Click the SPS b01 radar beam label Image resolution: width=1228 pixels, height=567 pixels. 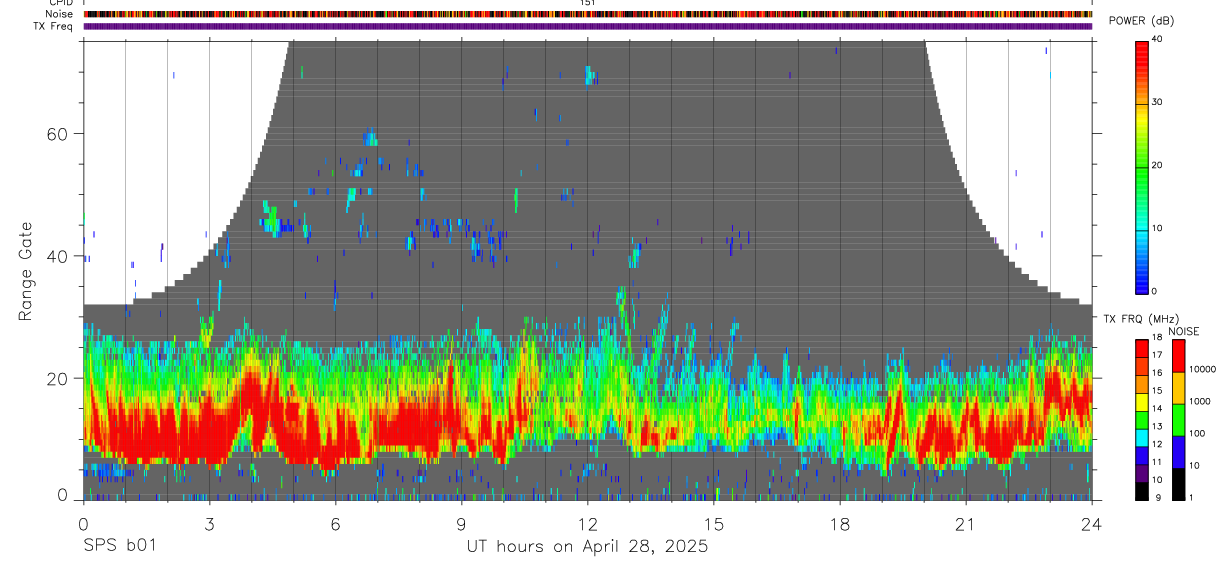click(x=119, y=546)
